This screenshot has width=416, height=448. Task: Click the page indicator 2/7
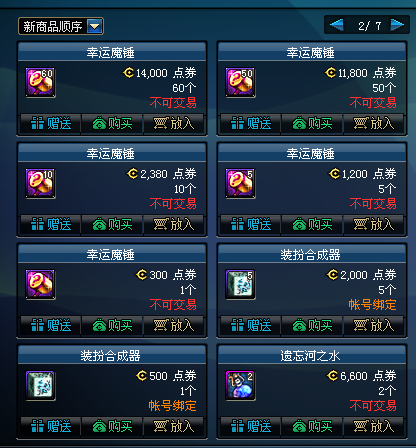pos(369,26)
